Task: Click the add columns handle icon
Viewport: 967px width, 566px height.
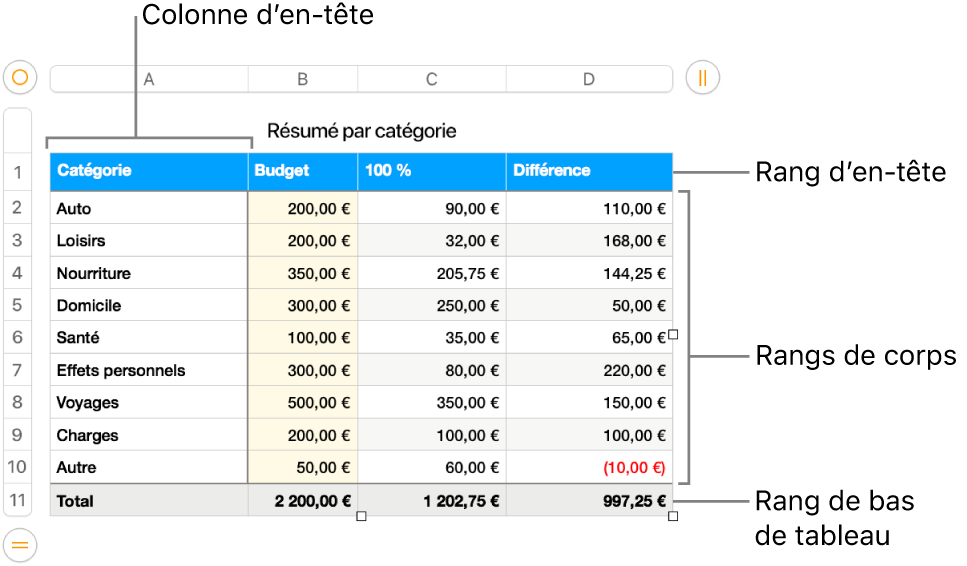Action: [703, 78]
